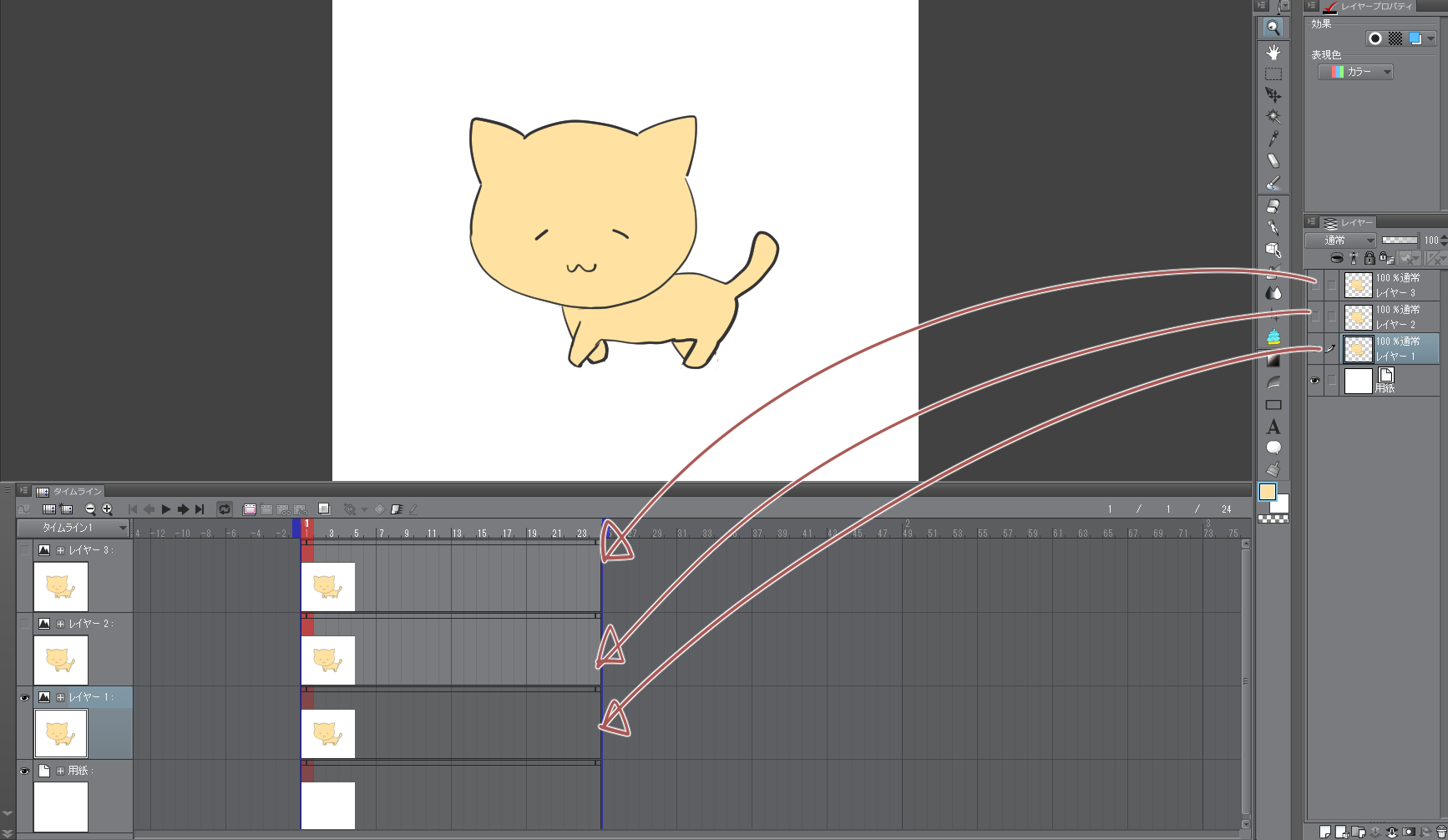Select the Gradient tool

click(x=1273, y=361)
